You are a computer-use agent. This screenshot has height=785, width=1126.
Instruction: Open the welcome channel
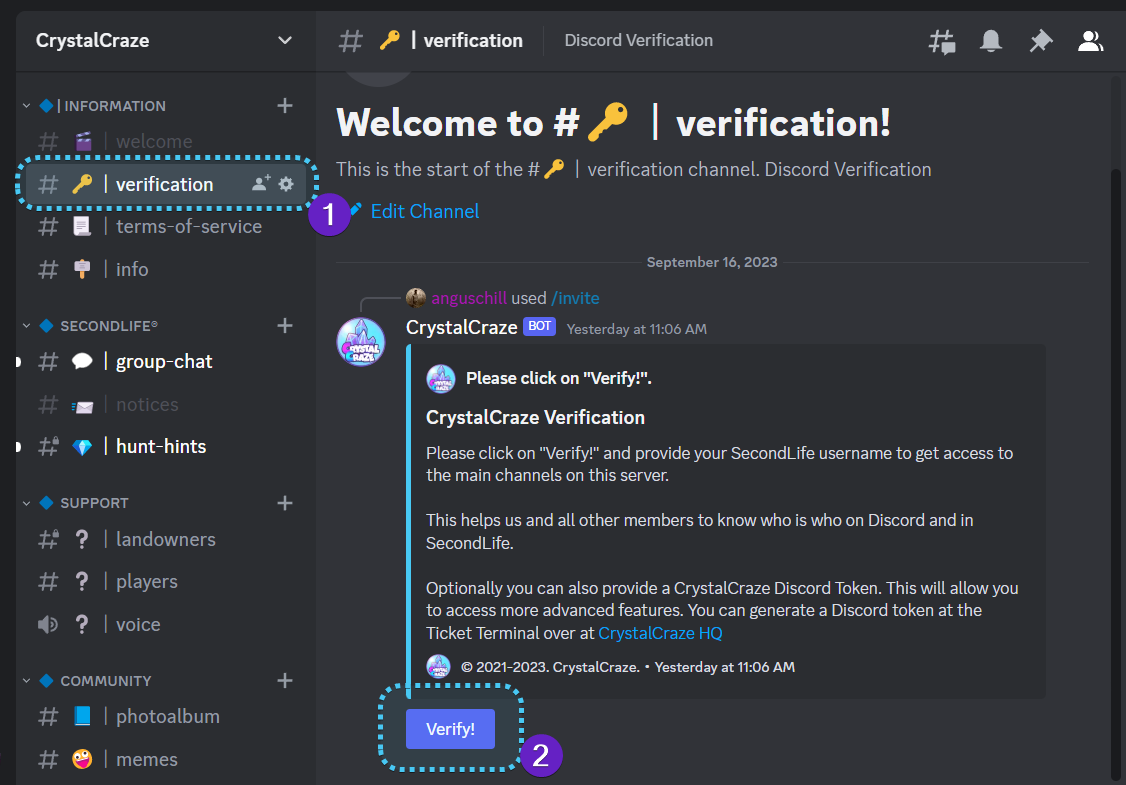(165, 141)
